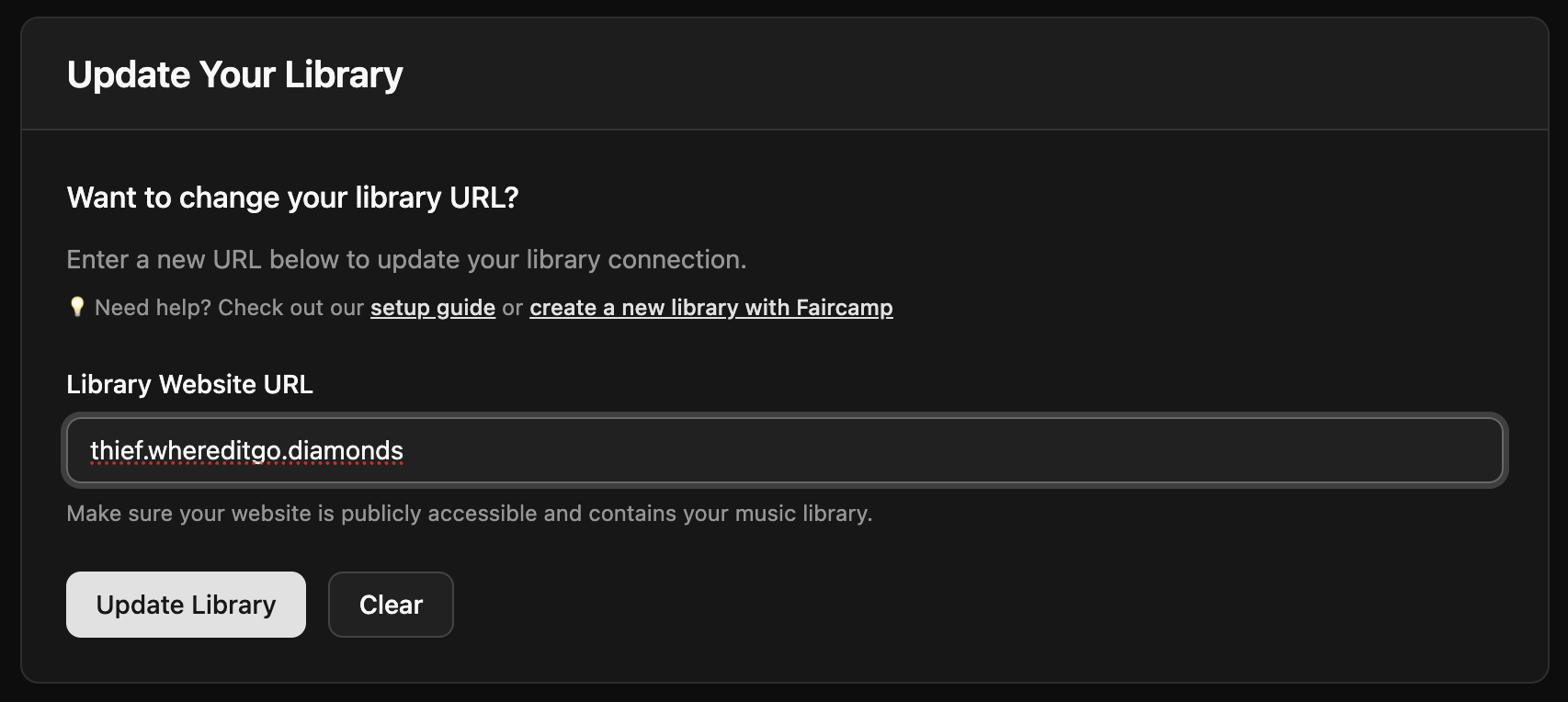Click the word "Faircamp" in the help link

tap(845, 308)
